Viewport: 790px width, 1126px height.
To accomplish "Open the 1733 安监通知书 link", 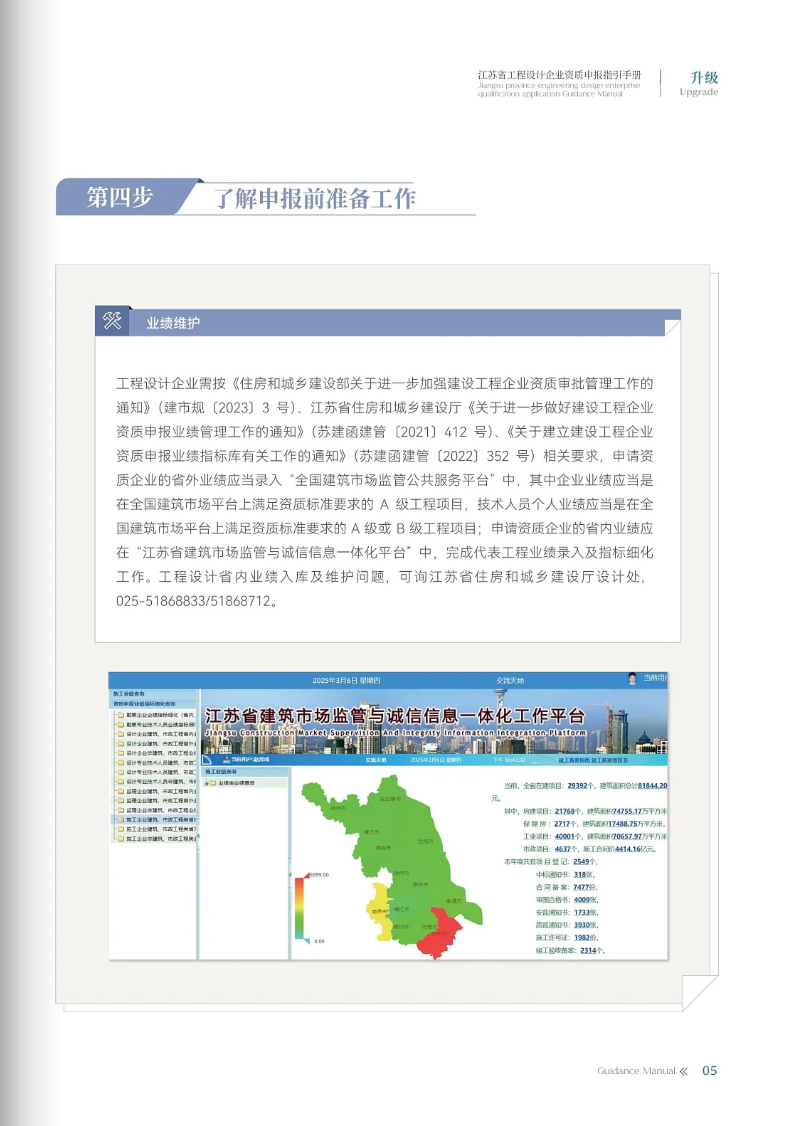I will tap(581, 913).
